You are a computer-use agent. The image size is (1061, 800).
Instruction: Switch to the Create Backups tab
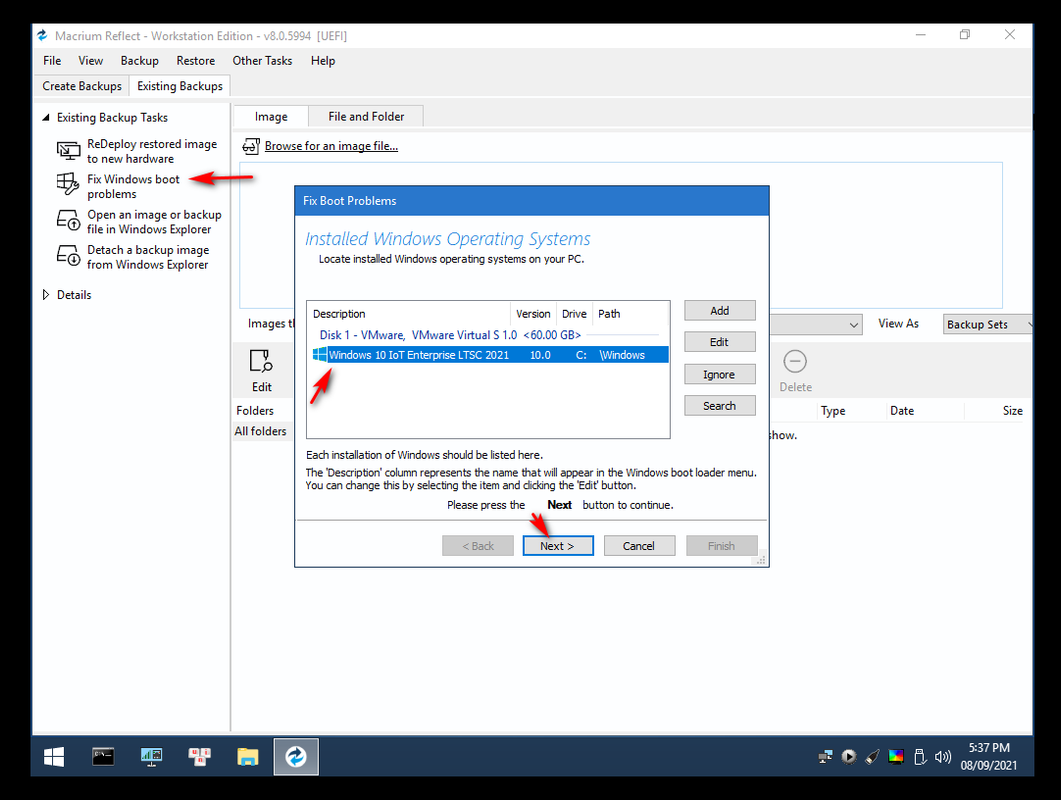(82, 86)
